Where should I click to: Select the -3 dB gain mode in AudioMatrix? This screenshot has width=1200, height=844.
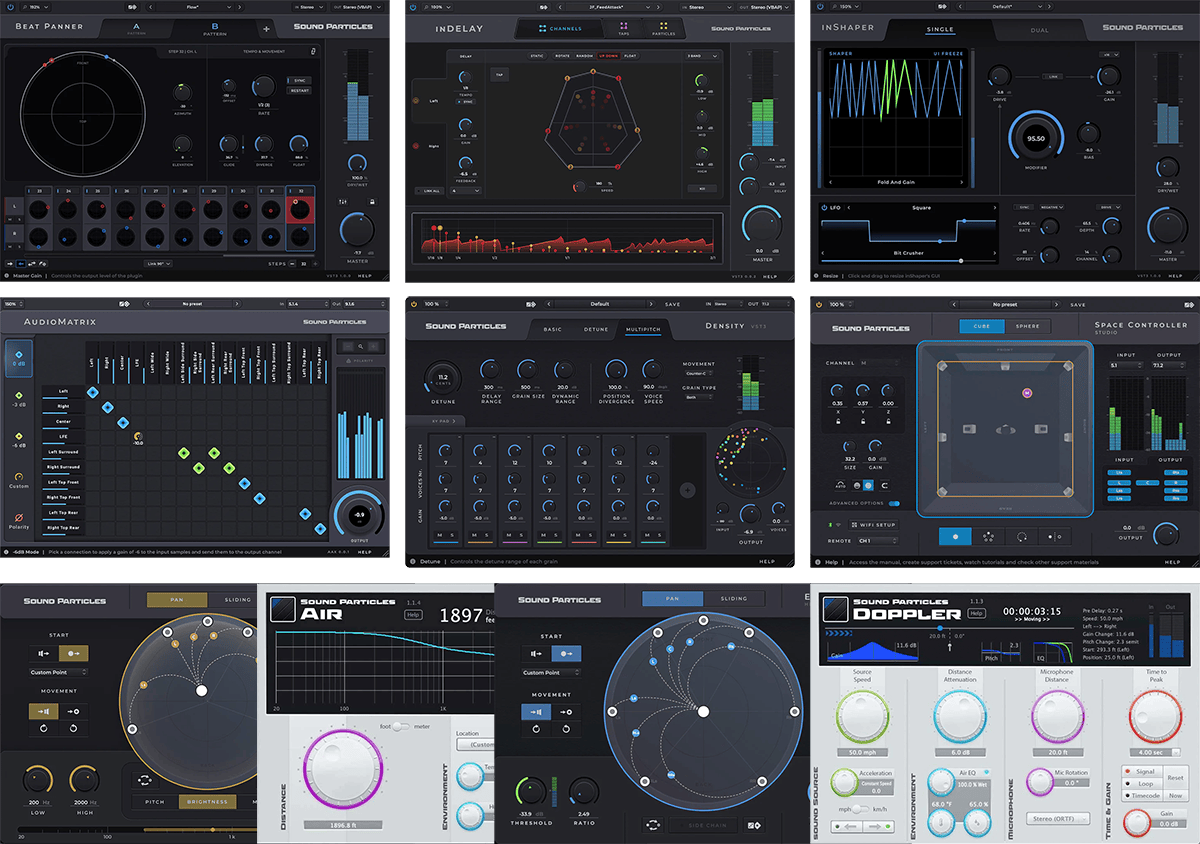point(19,400)
